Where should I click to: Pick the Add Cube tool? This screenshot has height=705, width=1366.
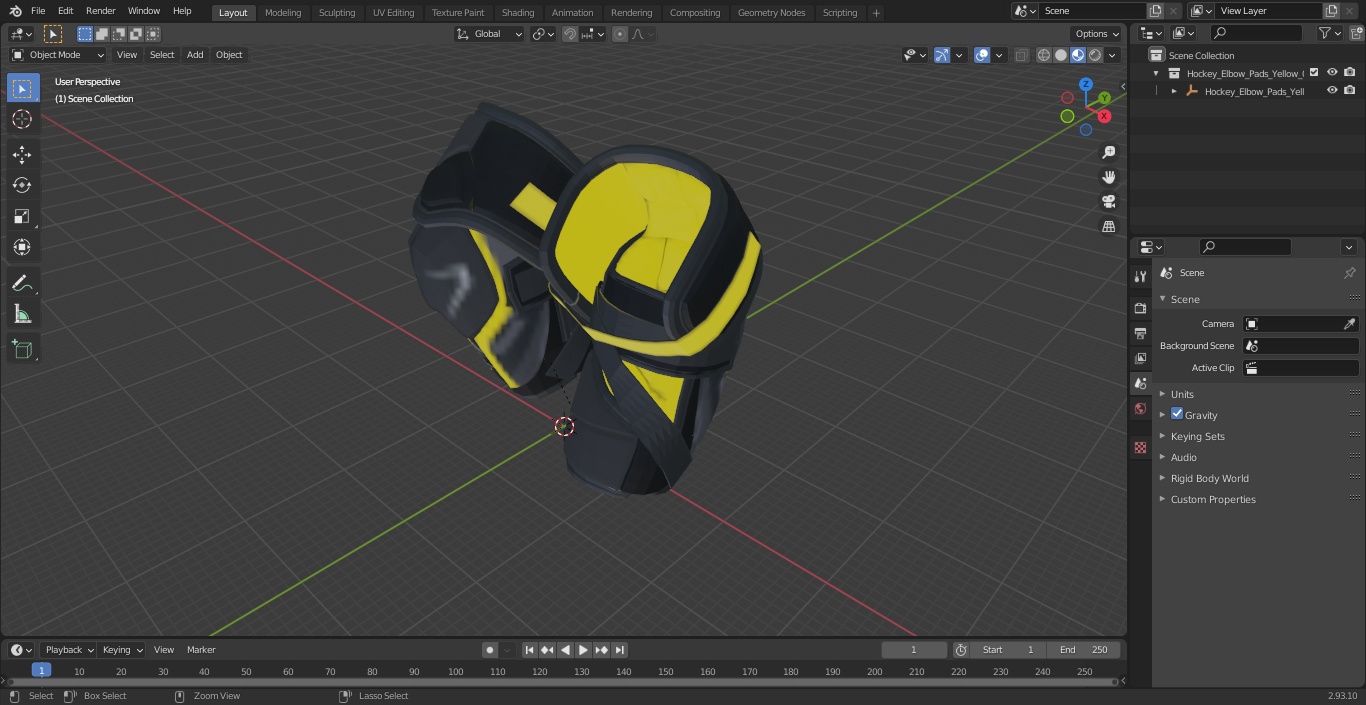pyautogui.click(x=22, y=350)
